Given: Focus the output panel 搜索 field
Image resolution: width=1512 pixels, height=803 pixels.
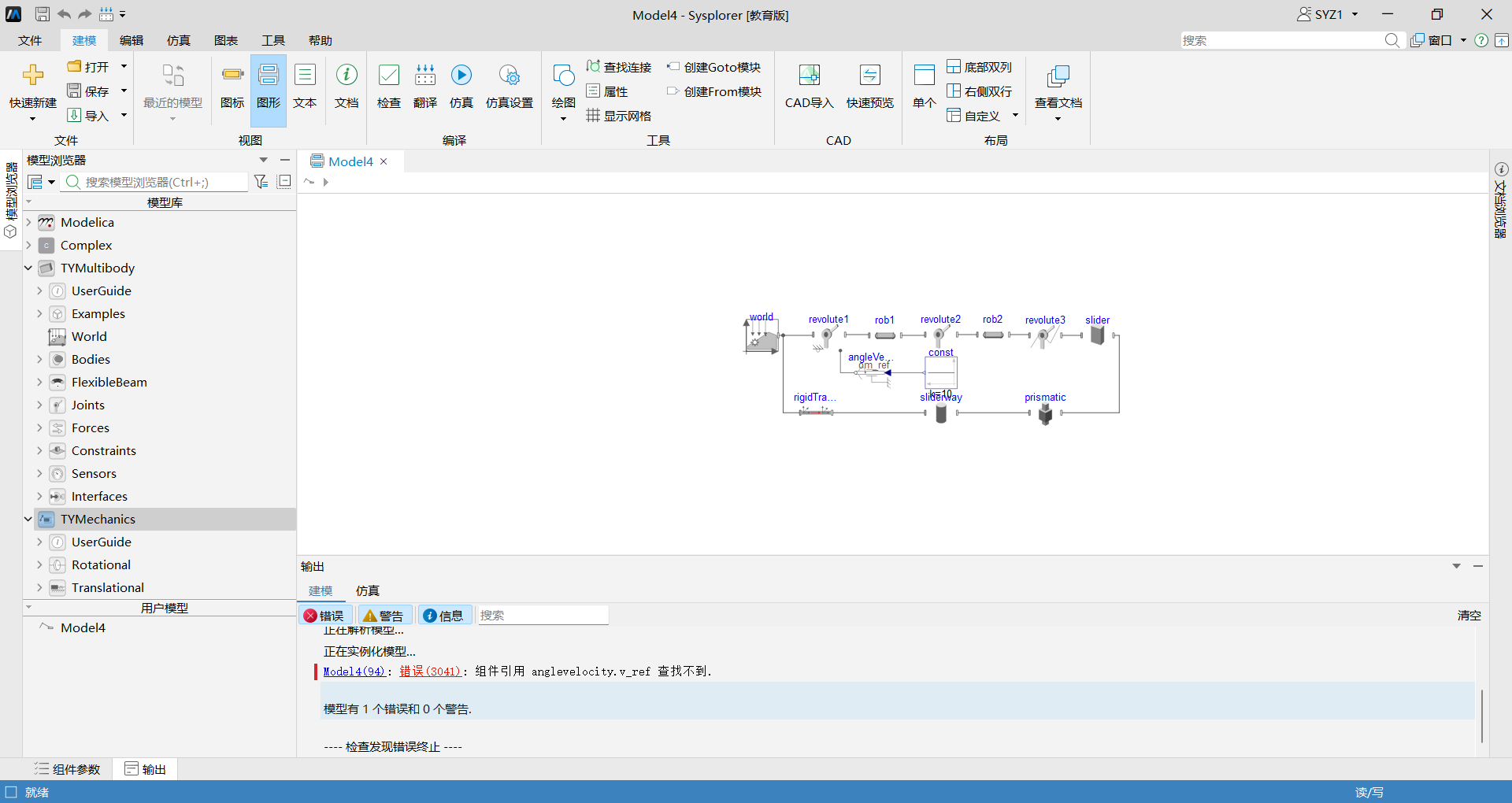Looking at the screenshot, I should click(x=542, y=616).
